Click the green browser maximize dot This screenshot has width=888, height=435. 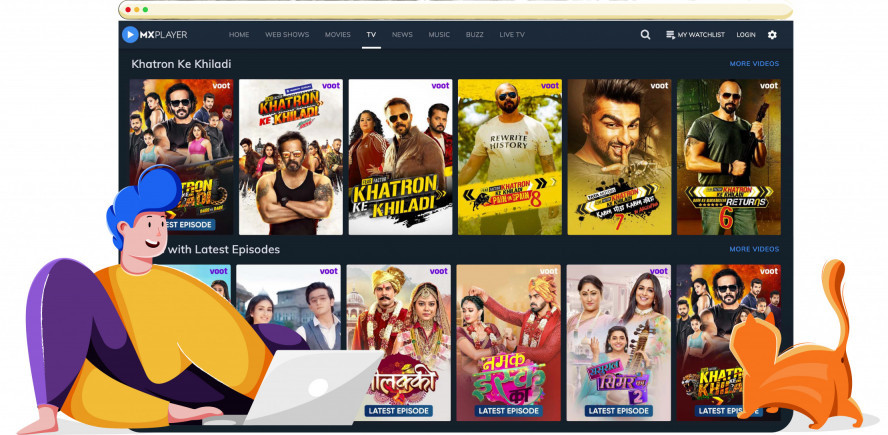point(145,10)
